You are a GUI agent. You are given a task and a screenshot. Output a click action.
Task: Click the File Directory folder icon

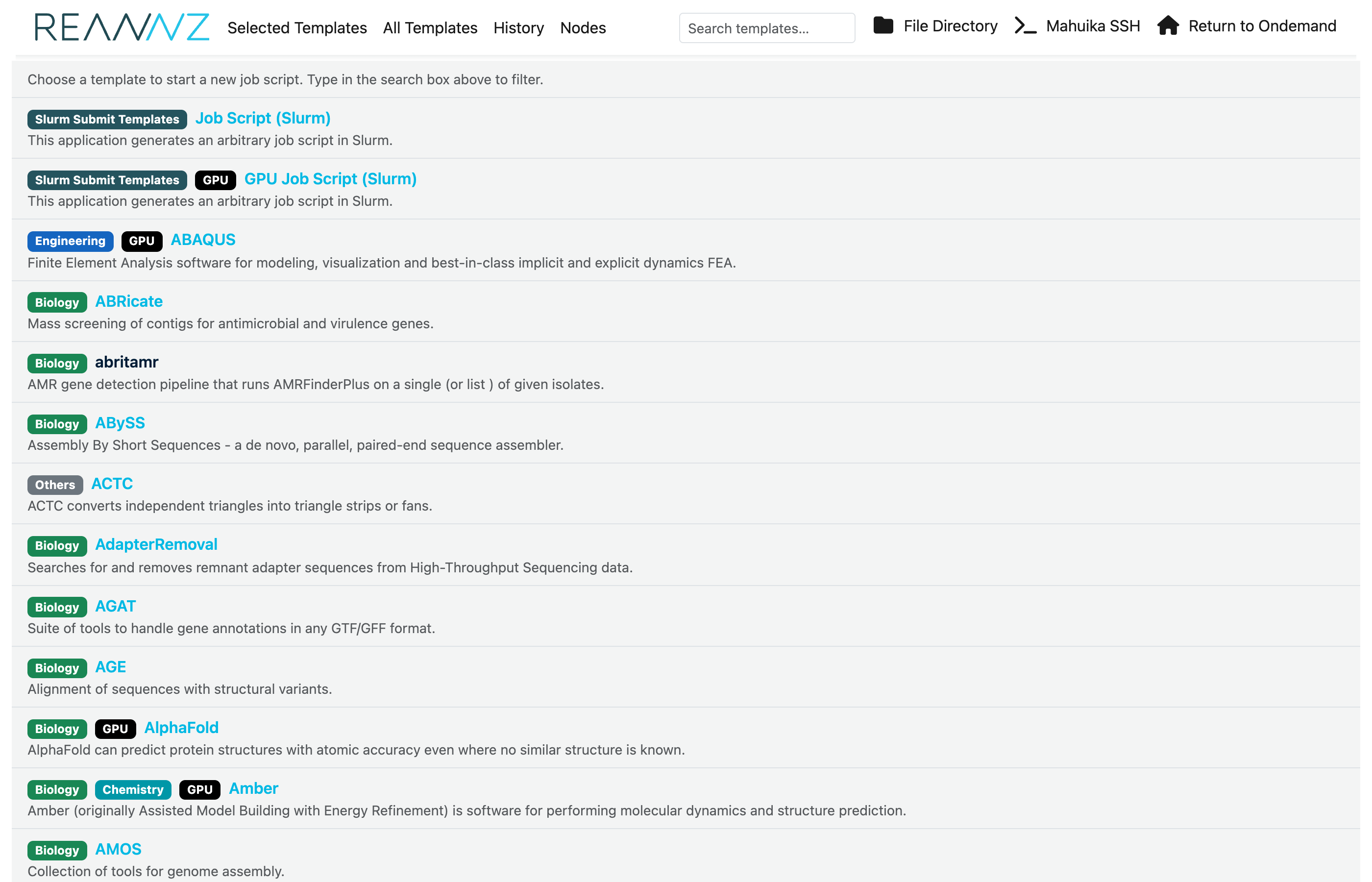[883, 26]
